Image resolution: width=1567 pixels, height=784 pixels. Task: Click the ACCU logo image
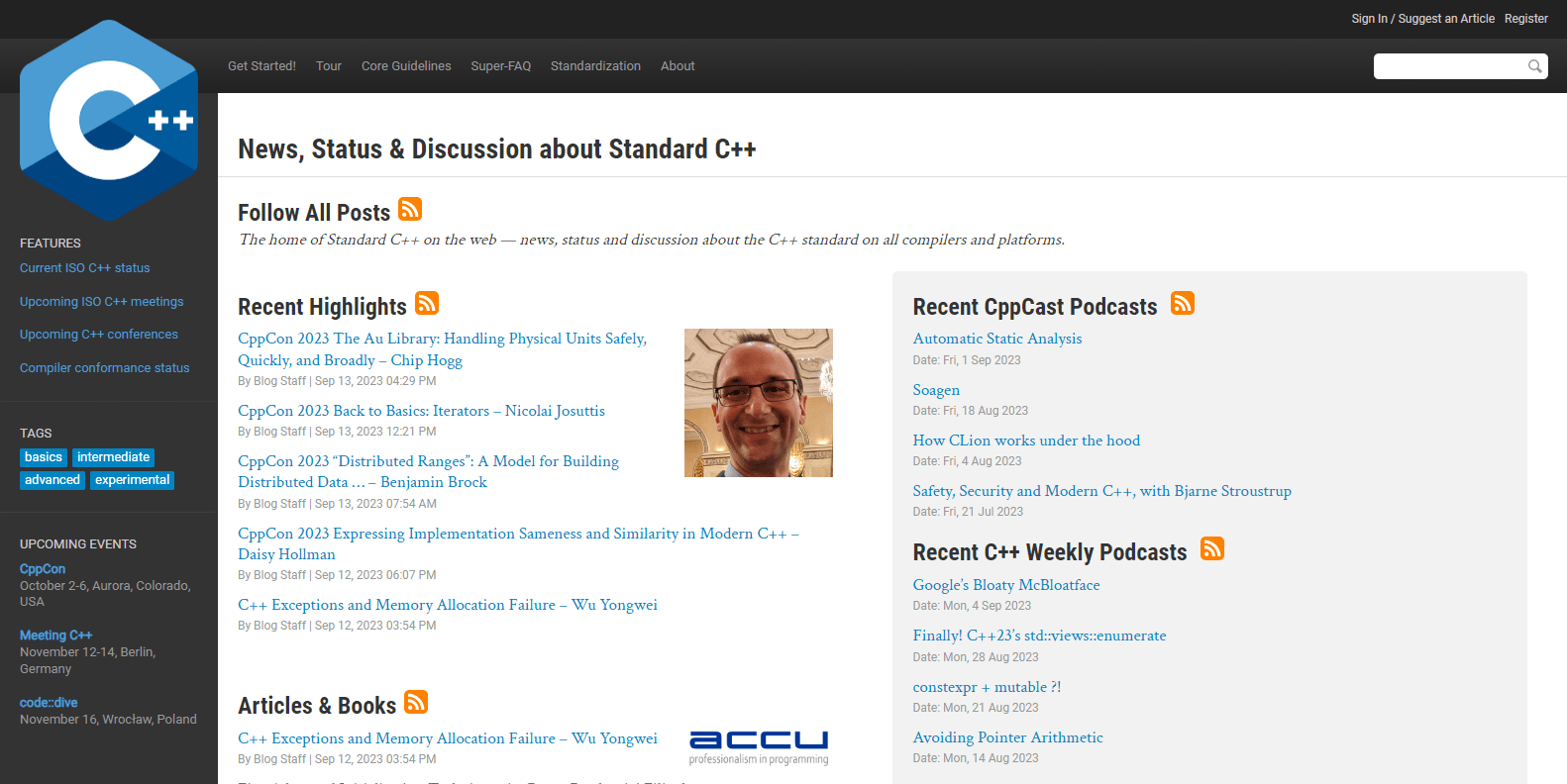[x=759, y=747]
